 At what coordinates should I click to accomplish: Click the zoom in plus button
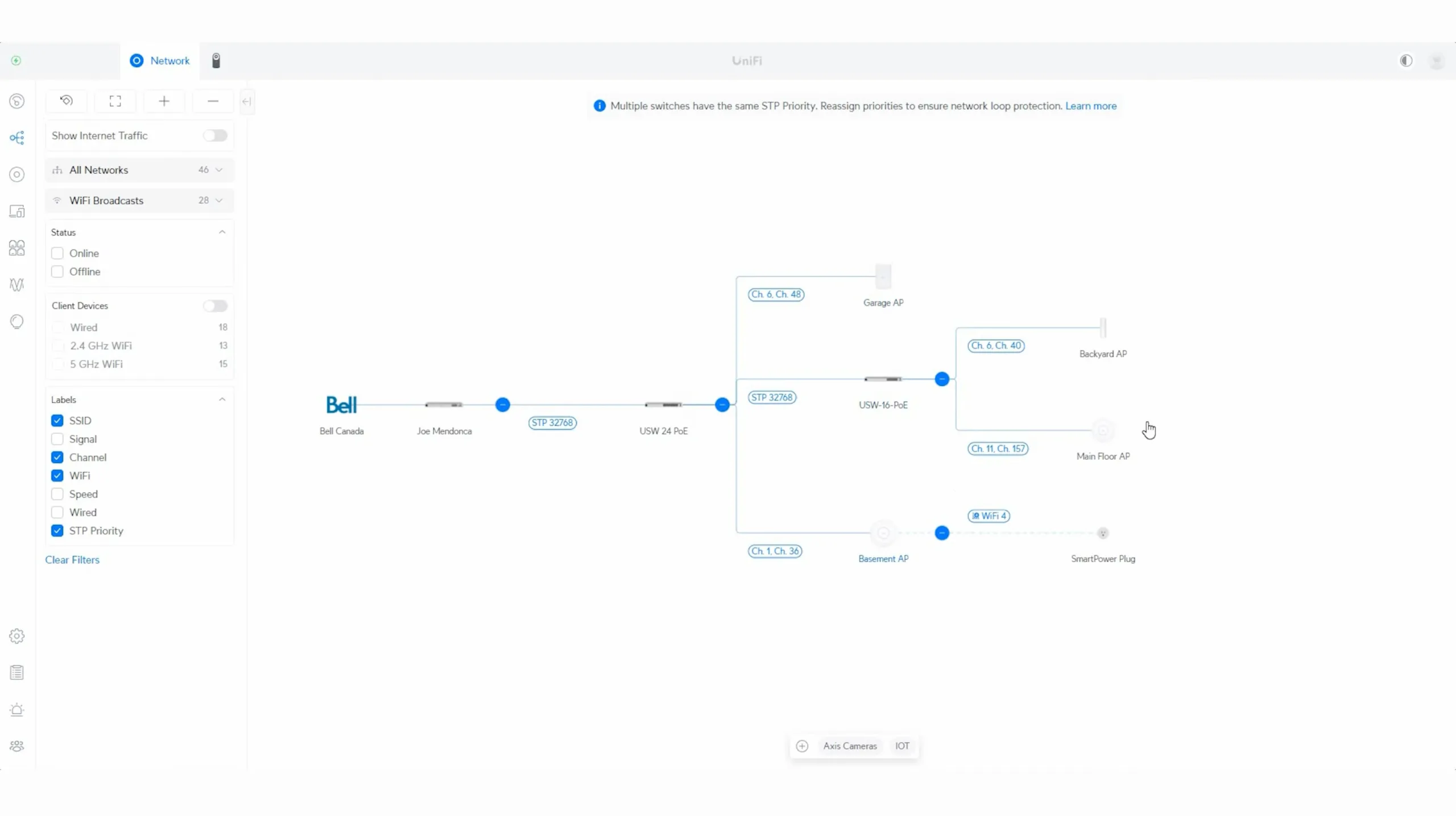click(x=164, y=101)
